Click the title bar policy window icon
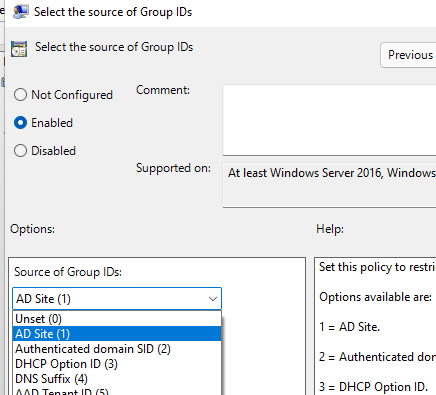436x395 pixels. coord(20,12)
